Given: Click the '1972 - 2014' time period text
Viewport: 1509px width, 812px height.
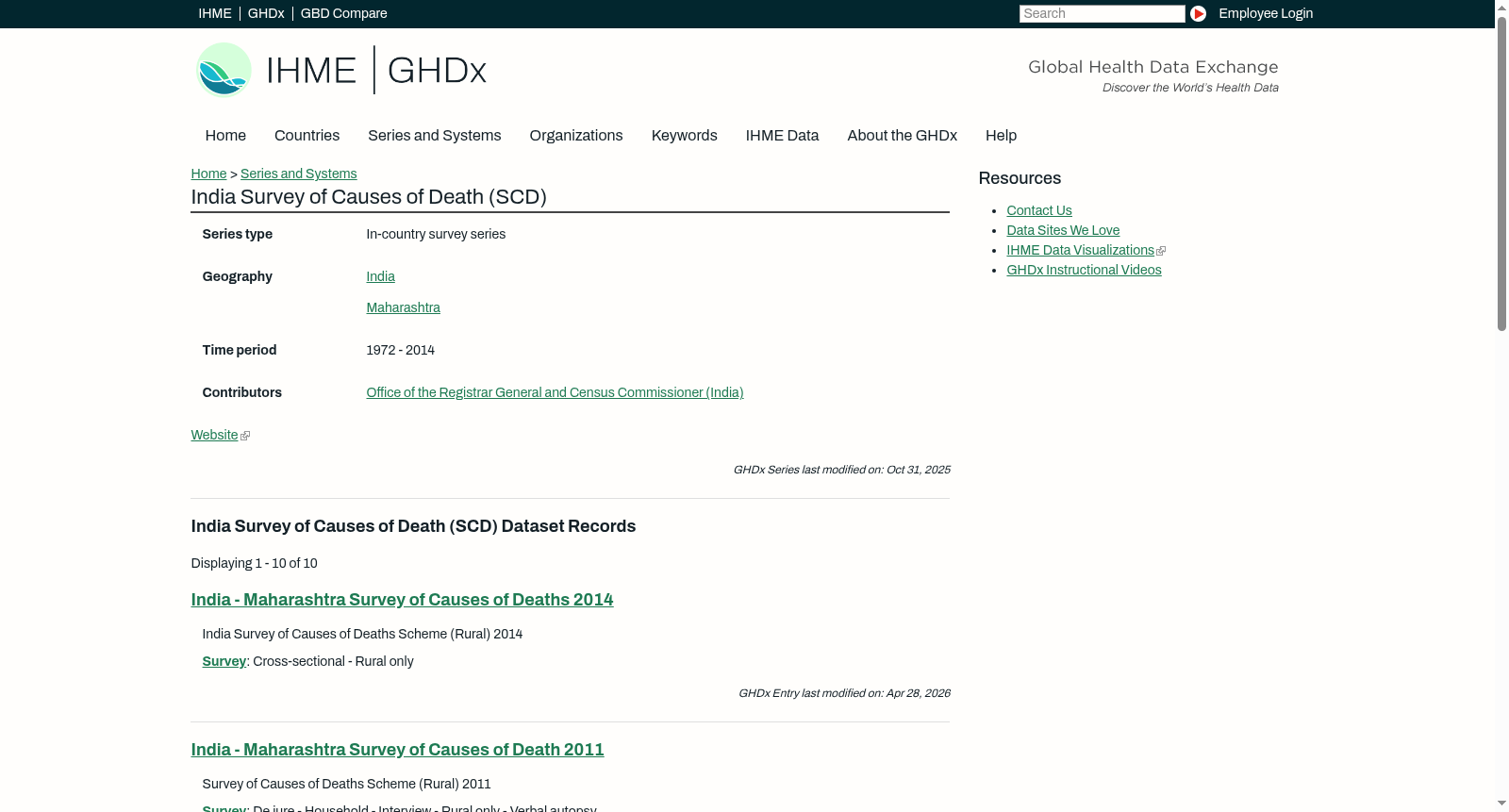Looking at the screenshot, I should tap(400, 350).
